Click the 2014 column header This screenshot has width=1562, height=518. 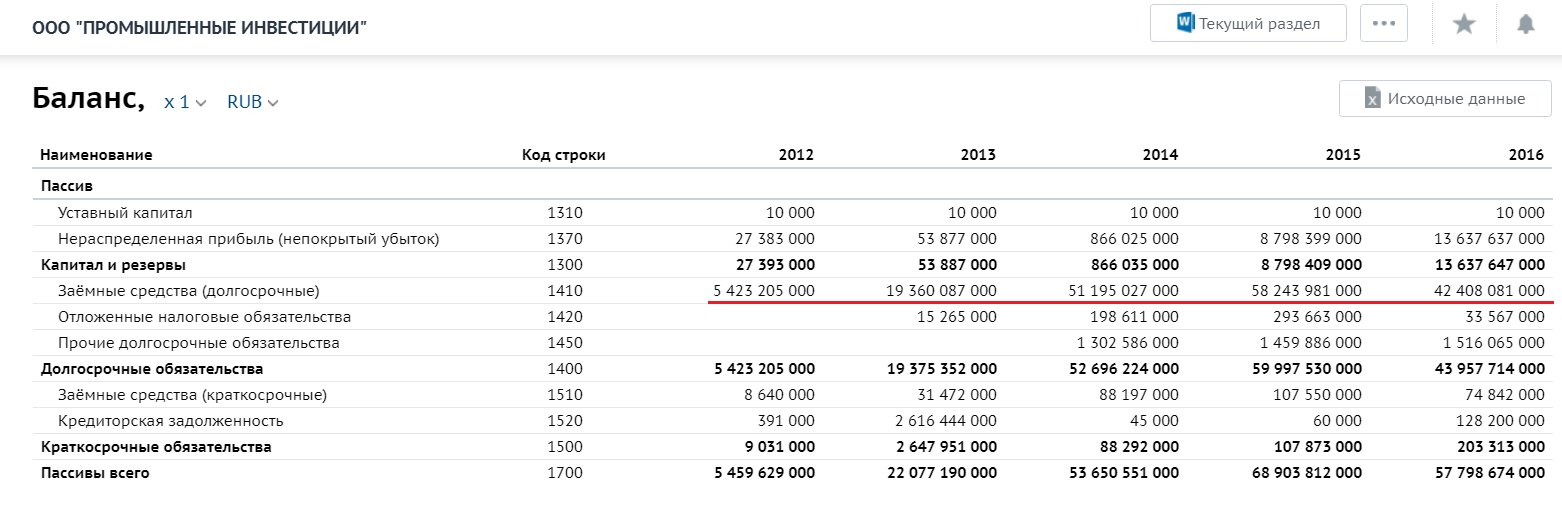[1160, 155]
